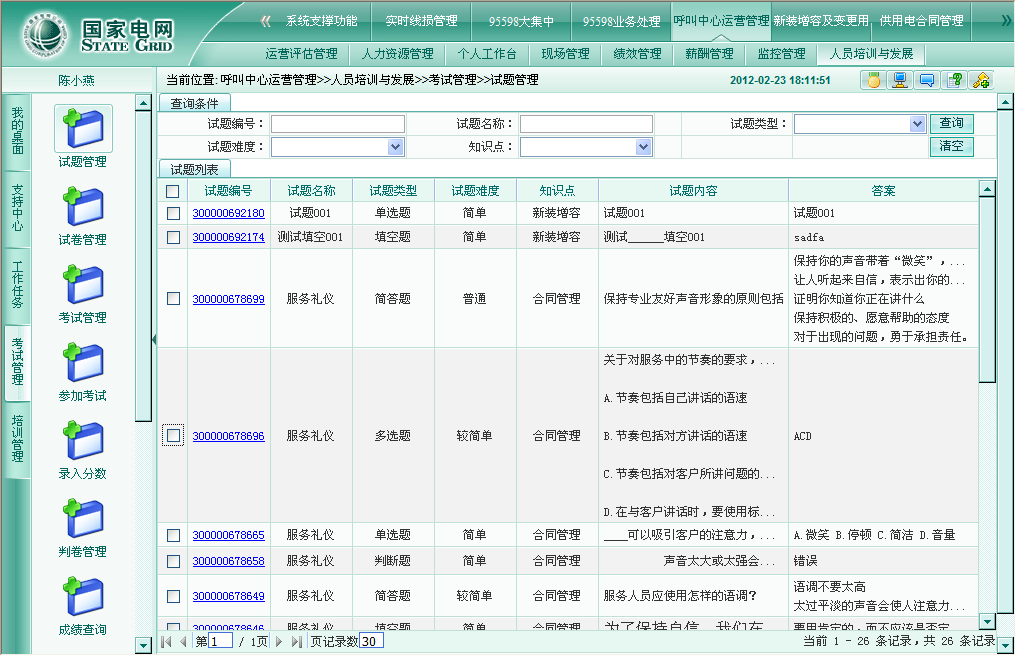Image resolution: width=1016 pixels, height=656 pixels.
Task: Click the network computer toolbar icon
Action: (x=900, y=81)
